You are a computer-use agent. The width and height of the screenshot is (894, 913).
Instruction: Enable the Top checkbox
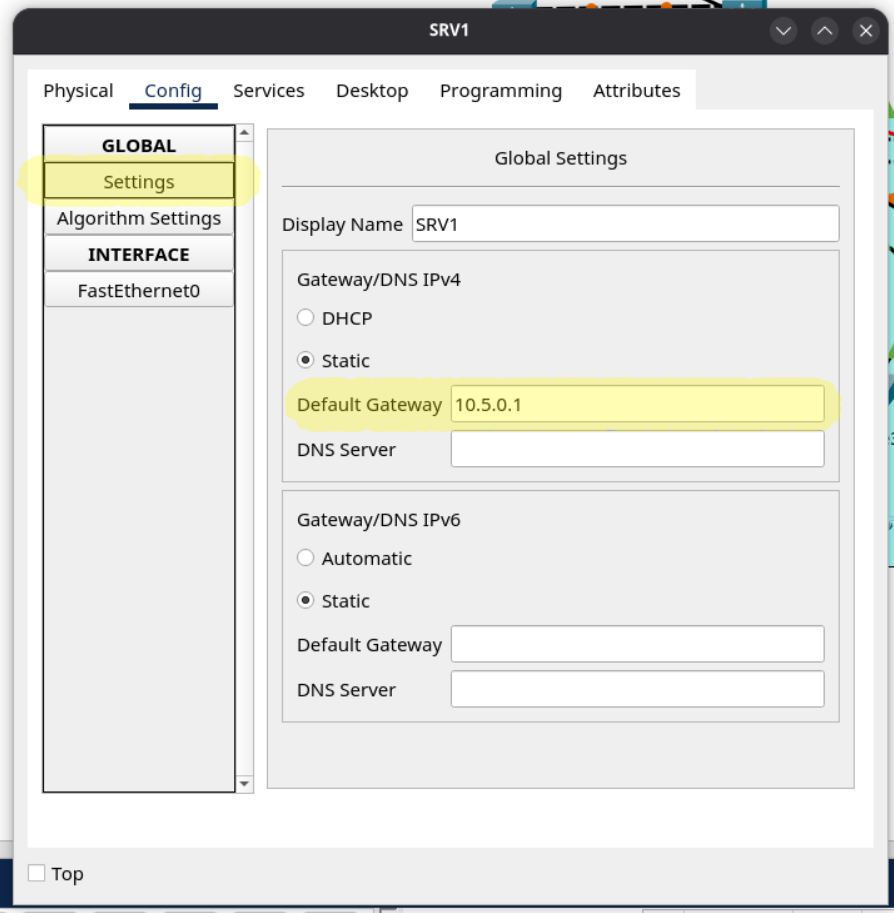coord(37,873)
